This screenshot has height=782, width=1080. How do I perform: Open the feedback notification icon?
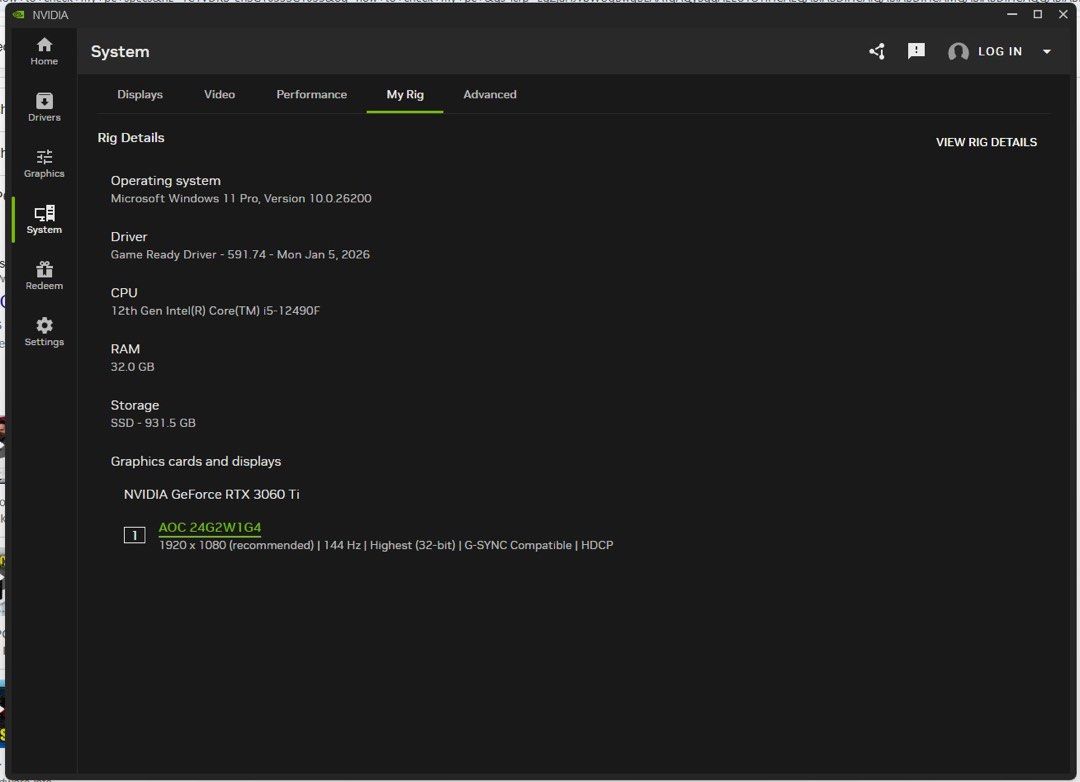(916, 51)
